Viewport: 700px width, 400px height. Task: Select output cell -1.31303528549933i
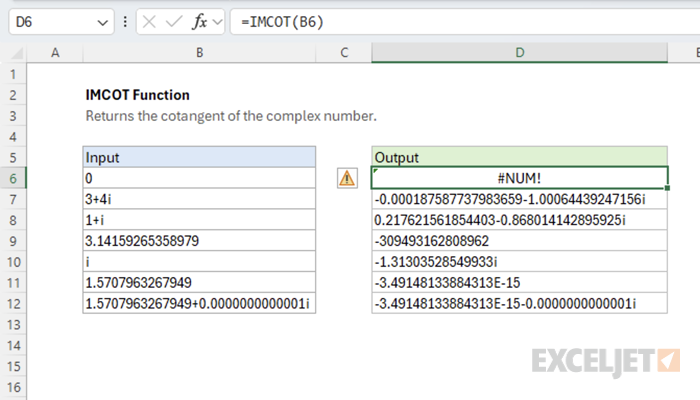click(x=520, y=262)
